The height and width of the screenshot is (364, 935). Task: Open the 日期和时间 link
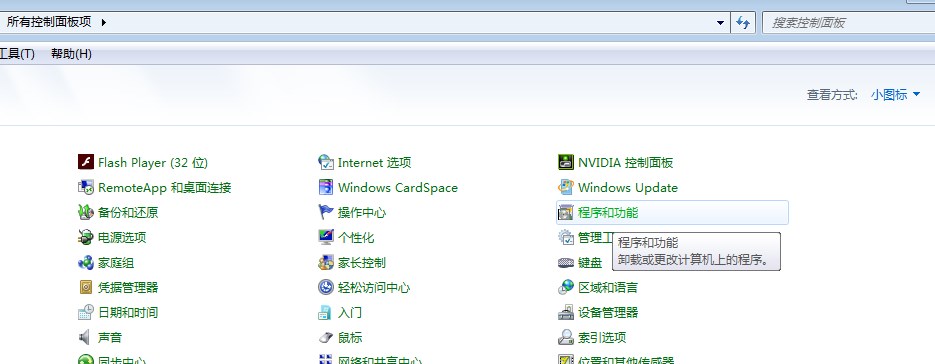128,313
